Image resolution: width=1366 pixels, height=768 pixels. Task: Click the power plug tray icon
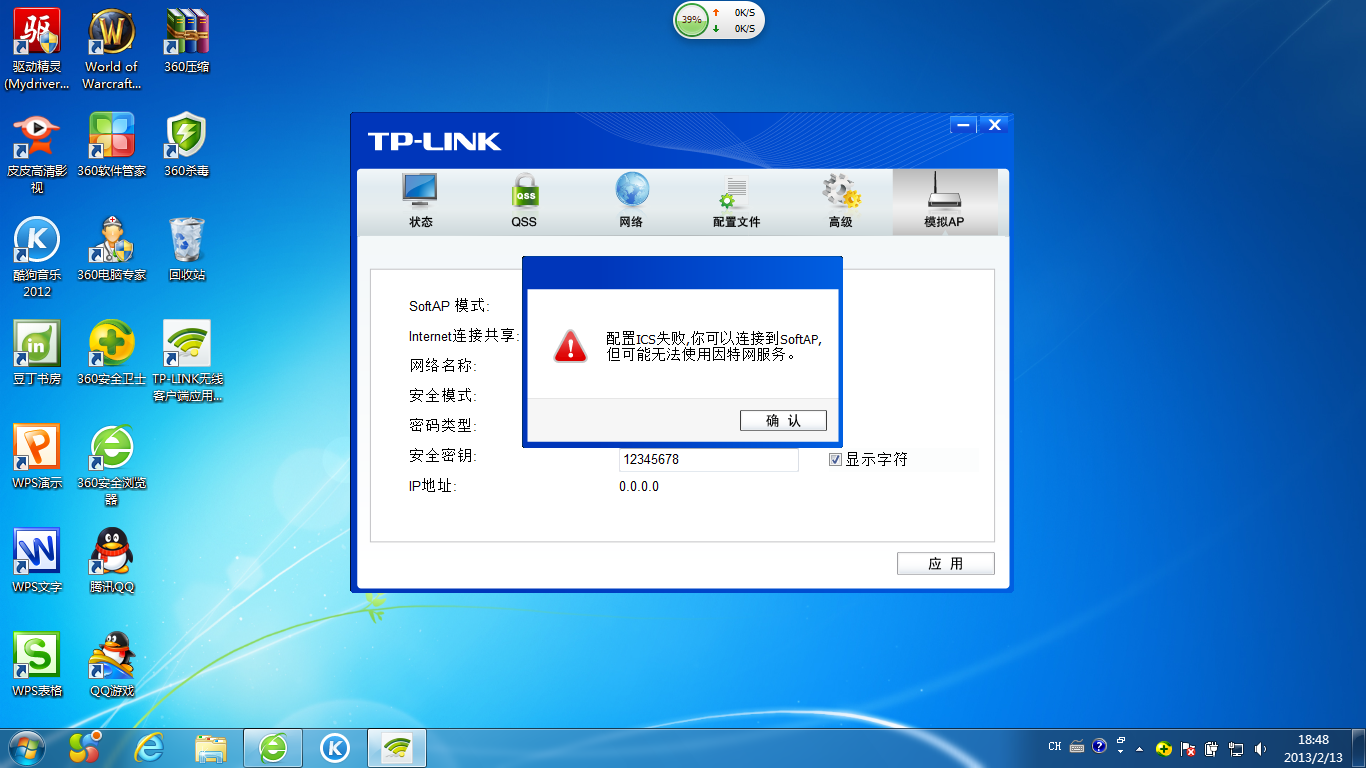pyautogui.click(x=1212, y=748)
